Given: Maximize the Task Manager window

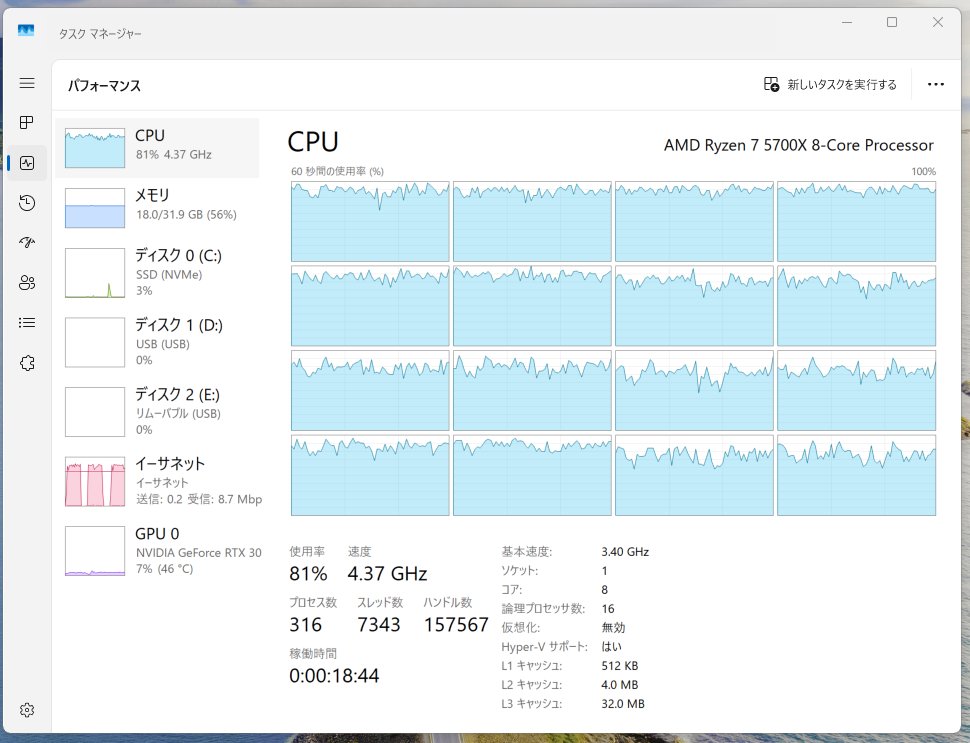Looking at the screenshot, I should point(892,22).
